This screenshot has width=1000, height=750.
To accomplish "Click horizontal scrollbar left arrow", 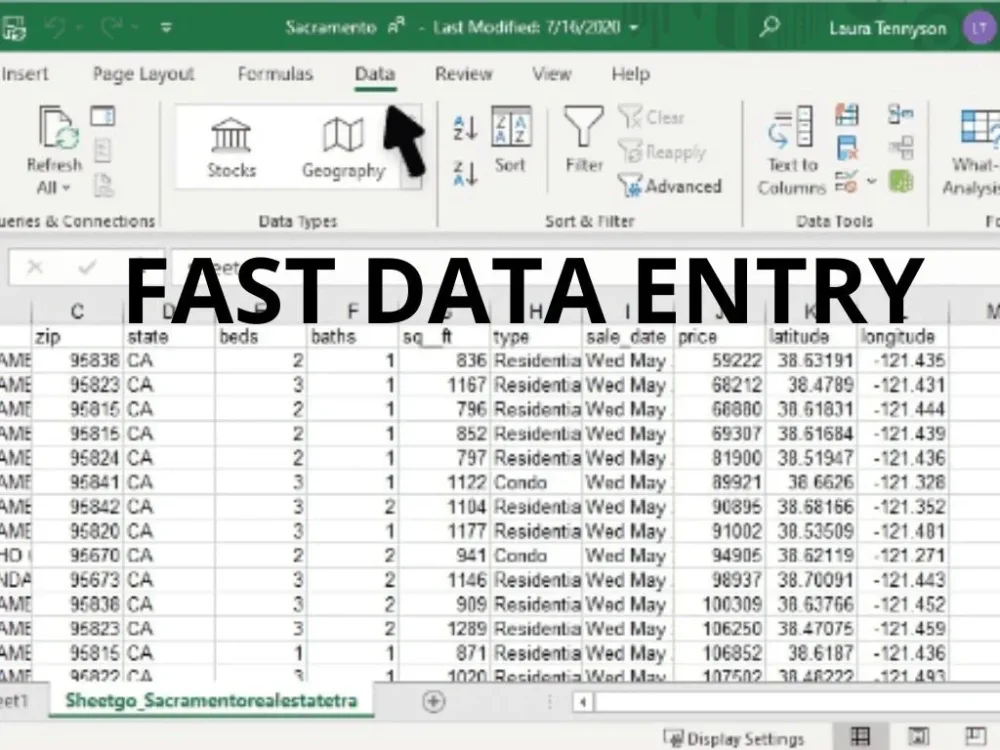I will 583,703.
